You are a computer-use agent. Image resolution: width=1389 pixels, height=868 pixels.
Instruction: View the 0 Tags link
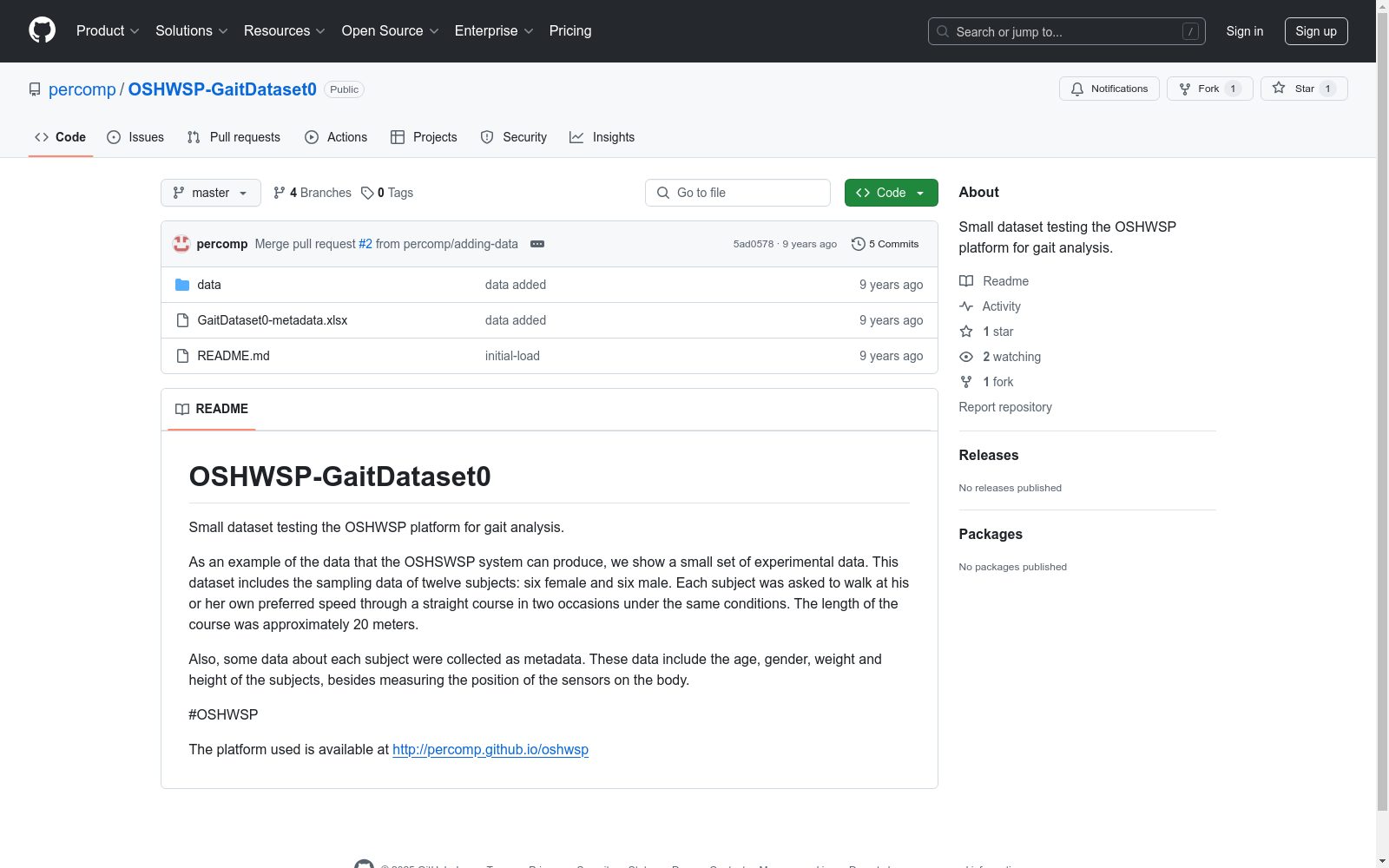[x=387, y=193]
